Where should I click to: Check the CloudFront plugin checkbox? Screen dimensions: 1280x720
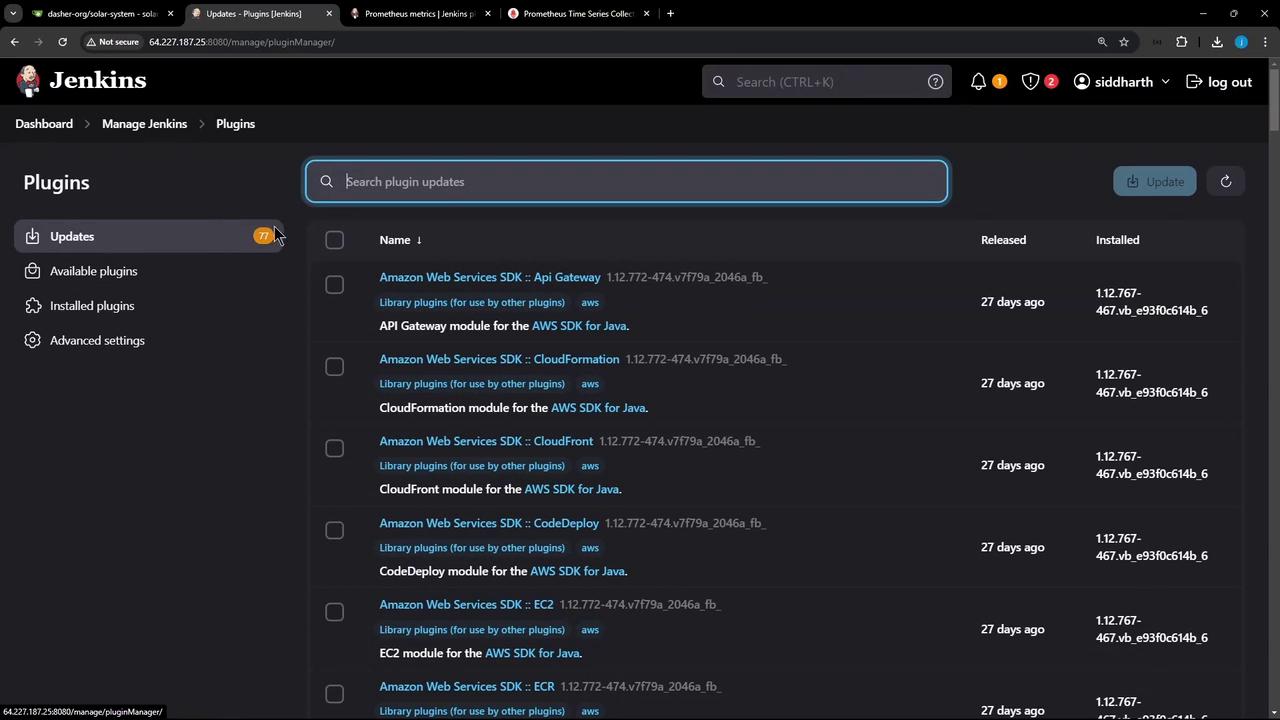pyautogui.click(x=334, y=449)
